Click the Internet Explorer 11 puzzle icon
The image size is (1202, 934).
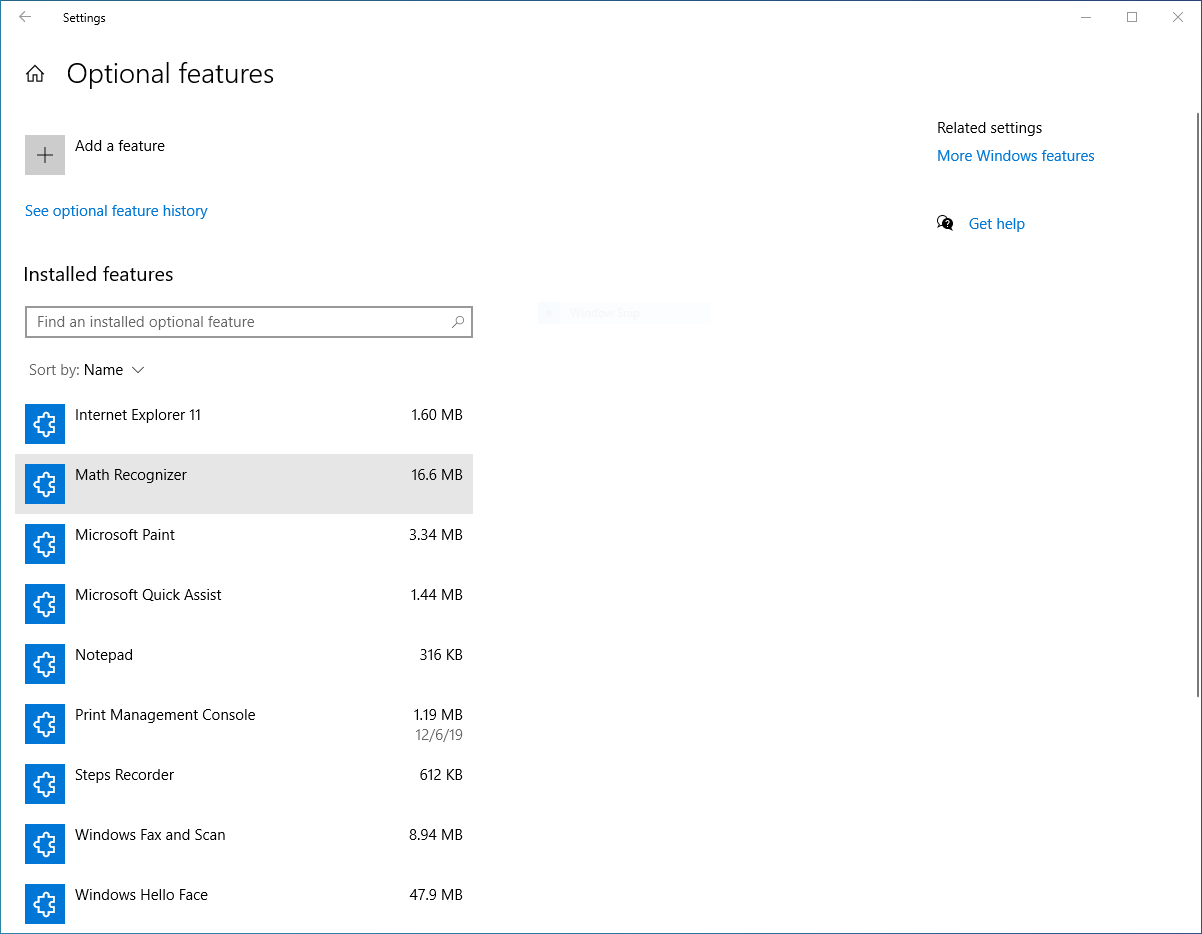point(45,425)
